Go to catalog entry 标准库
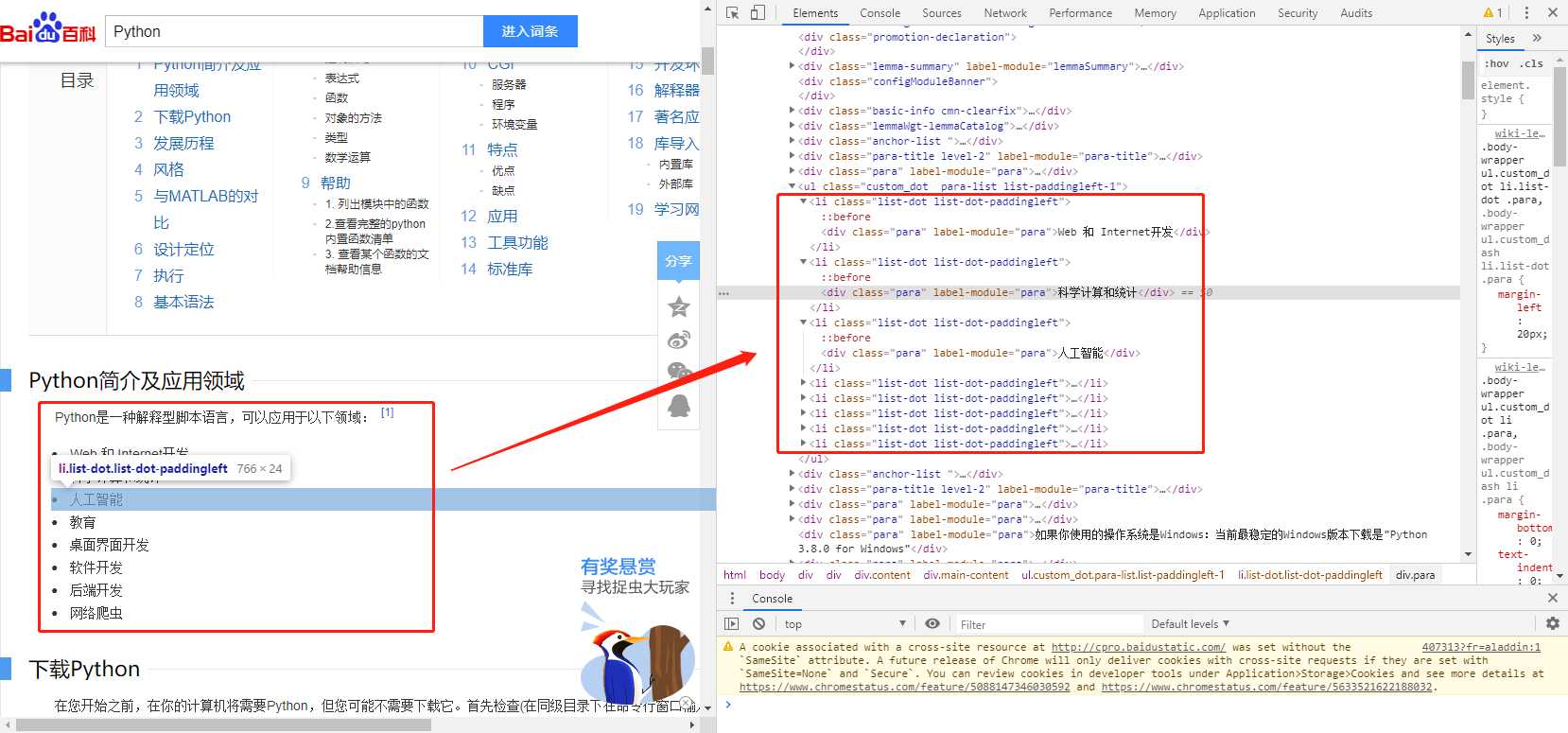 point(510,269)
